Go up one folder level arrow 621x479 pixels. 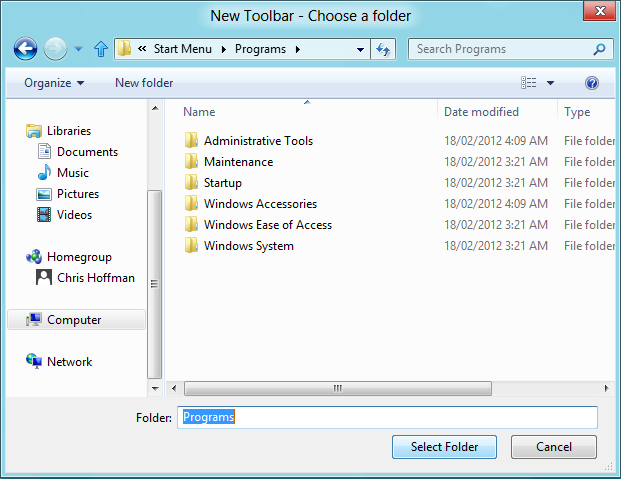click(101, 49)
